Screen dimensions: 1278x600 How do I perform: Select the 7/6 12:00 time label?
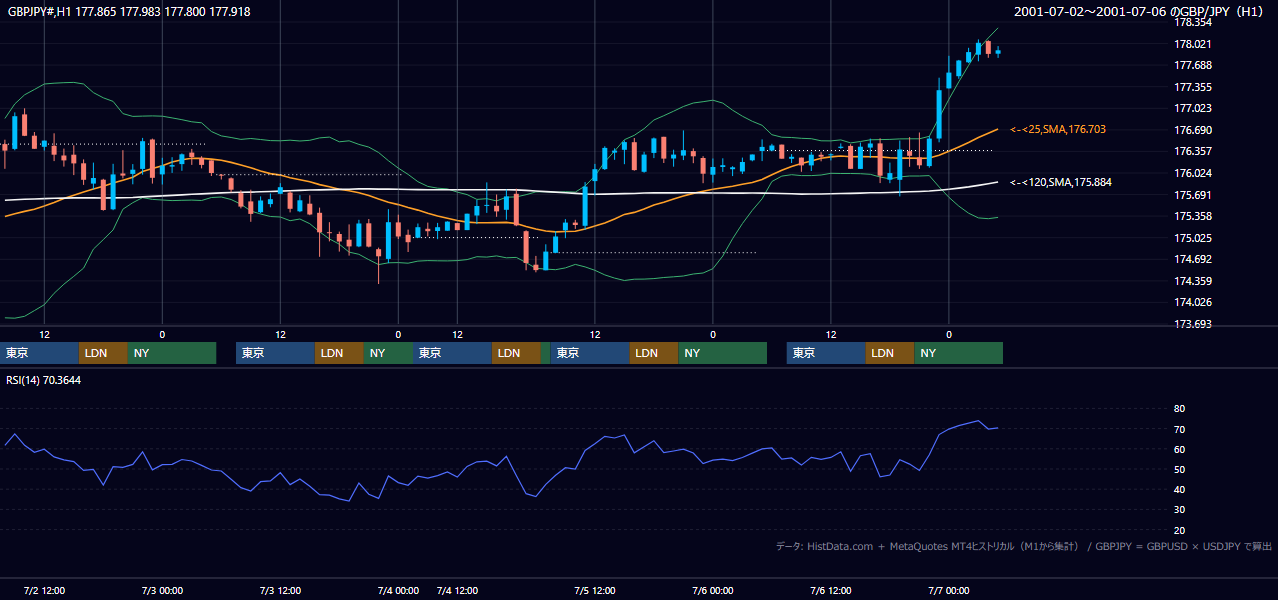pyautogui.click(x=831, y=591)
